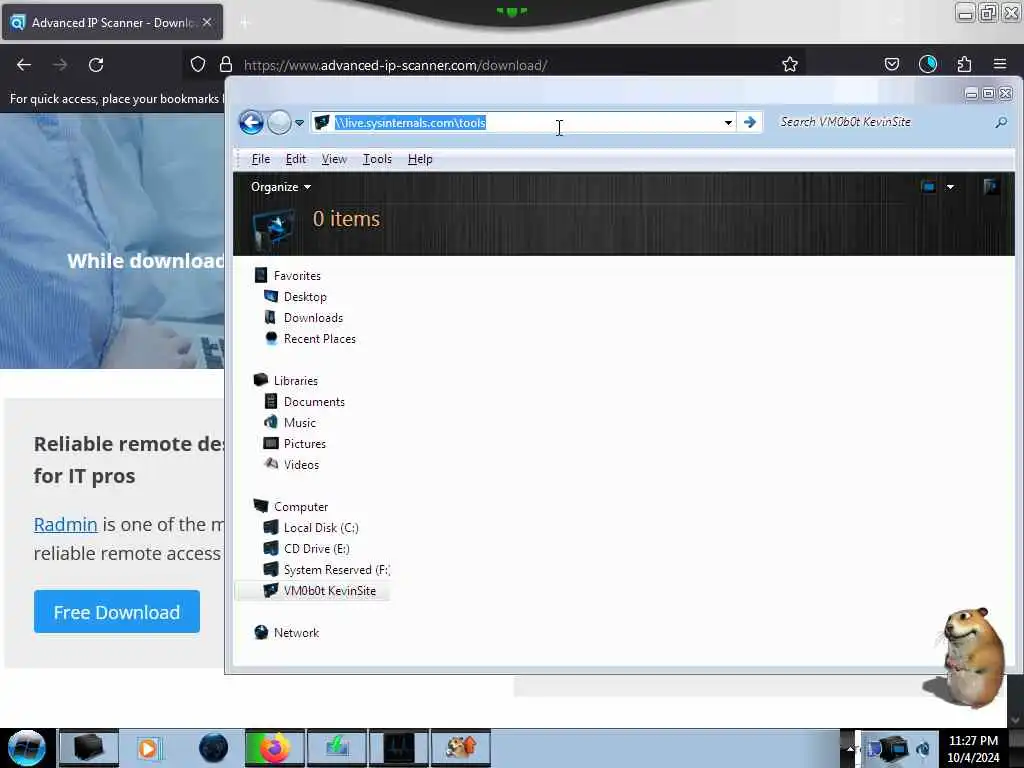Screen dimensions: 1024x768
Task: Click the Network globe icon
Action: click(261, 632)
